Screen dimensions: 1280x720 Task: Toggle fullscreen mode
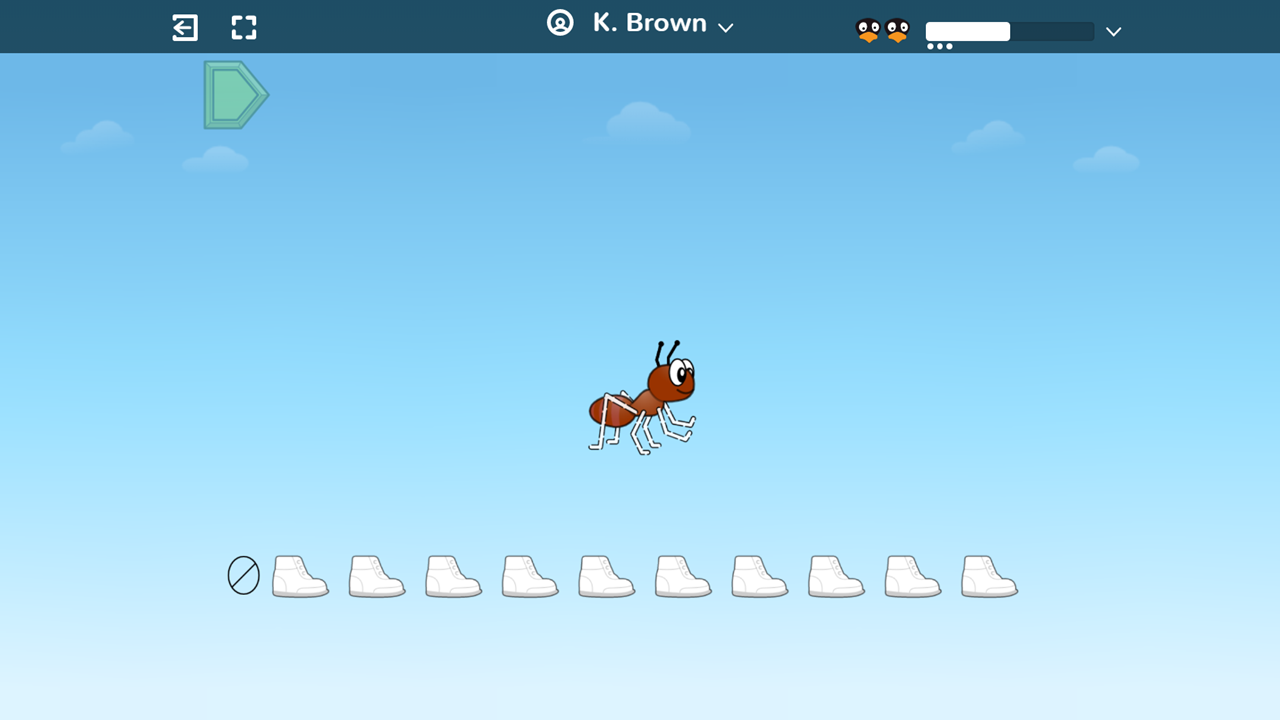(x=244, y=27)
